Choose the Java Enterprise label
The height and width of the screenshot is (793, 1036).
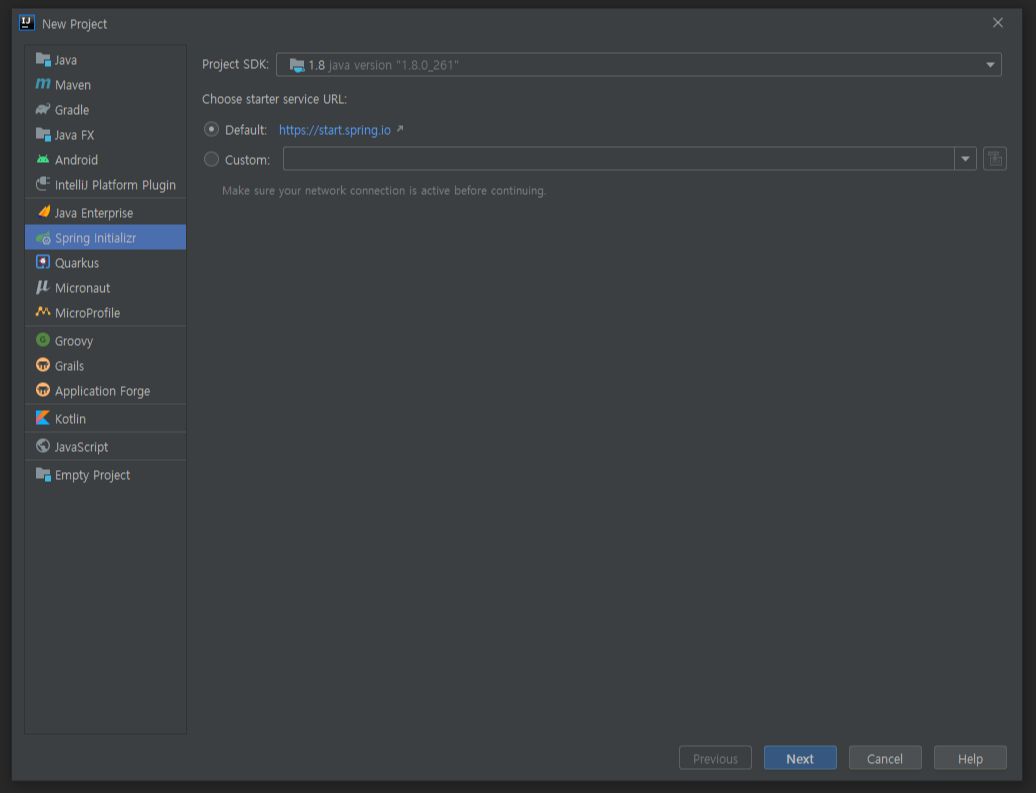point(94,213)
